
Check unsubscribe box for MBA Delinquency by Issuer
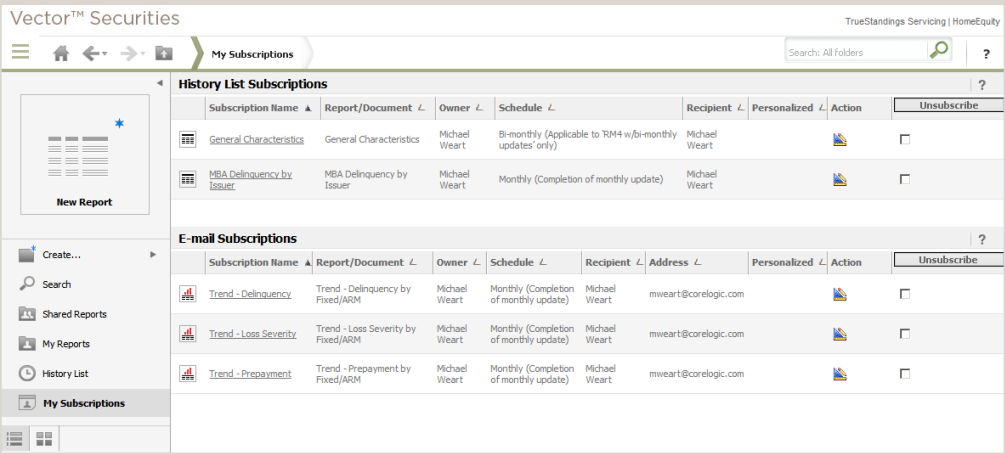(905, 180)
